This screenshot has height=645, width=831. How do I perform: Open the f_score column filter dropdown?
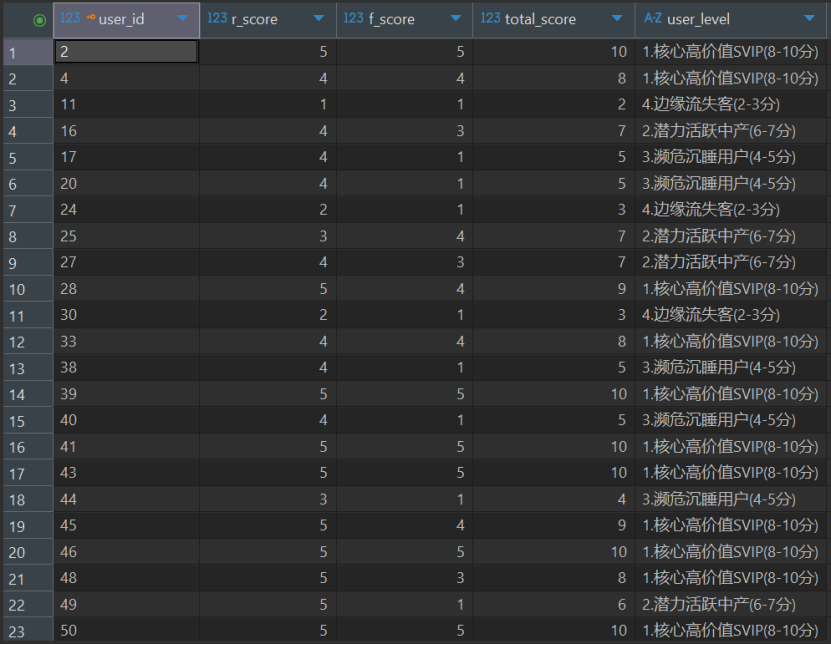455,19
